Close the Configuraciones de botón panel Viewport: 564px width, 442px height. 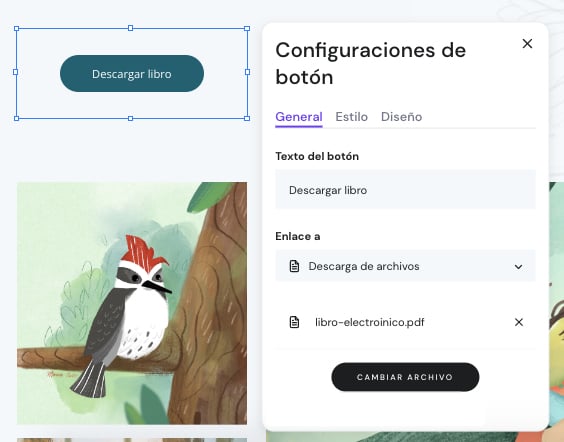527,44
